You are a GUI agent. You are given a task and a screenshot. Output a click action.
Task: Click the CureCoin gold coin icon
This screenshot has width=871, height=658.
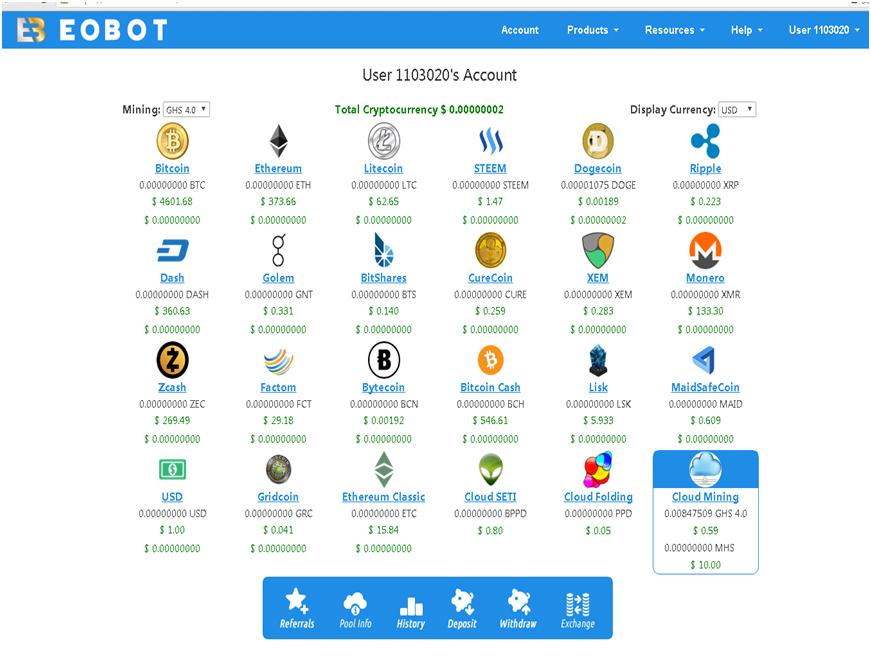[490, 250]
